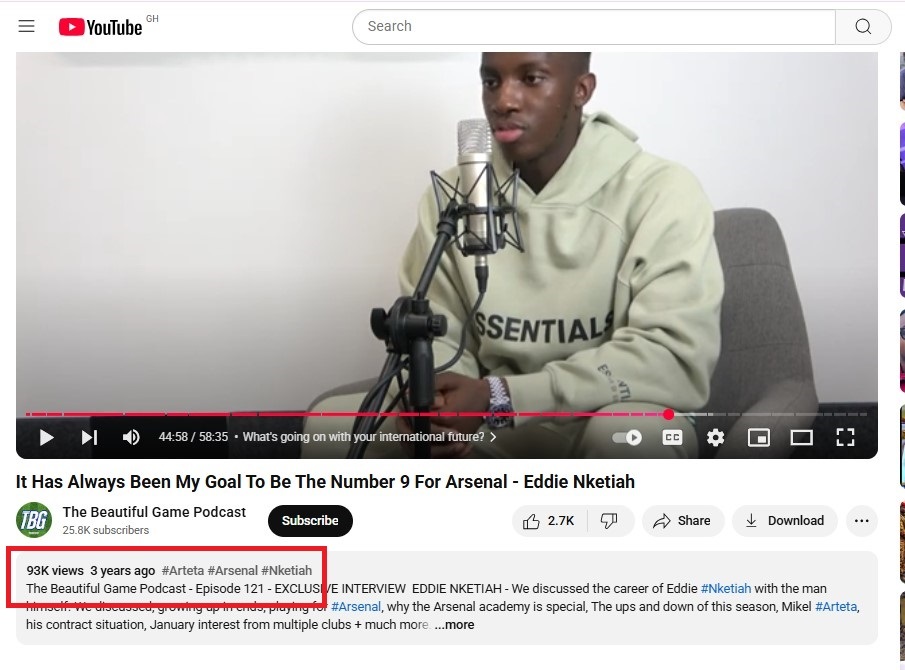Click the magnifier search button
905x670 pixels.
[x=863, y=27]
